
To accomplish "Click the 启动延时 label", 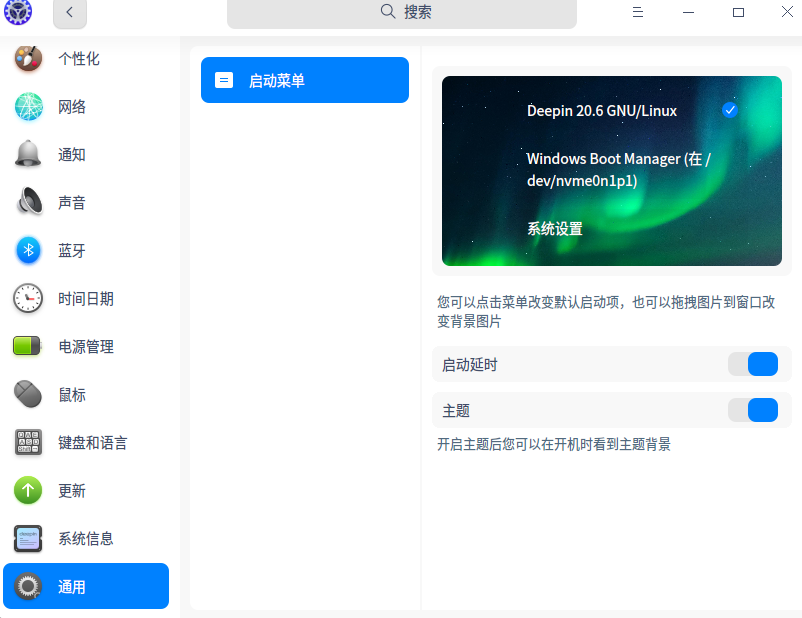I will pos(470,364).
